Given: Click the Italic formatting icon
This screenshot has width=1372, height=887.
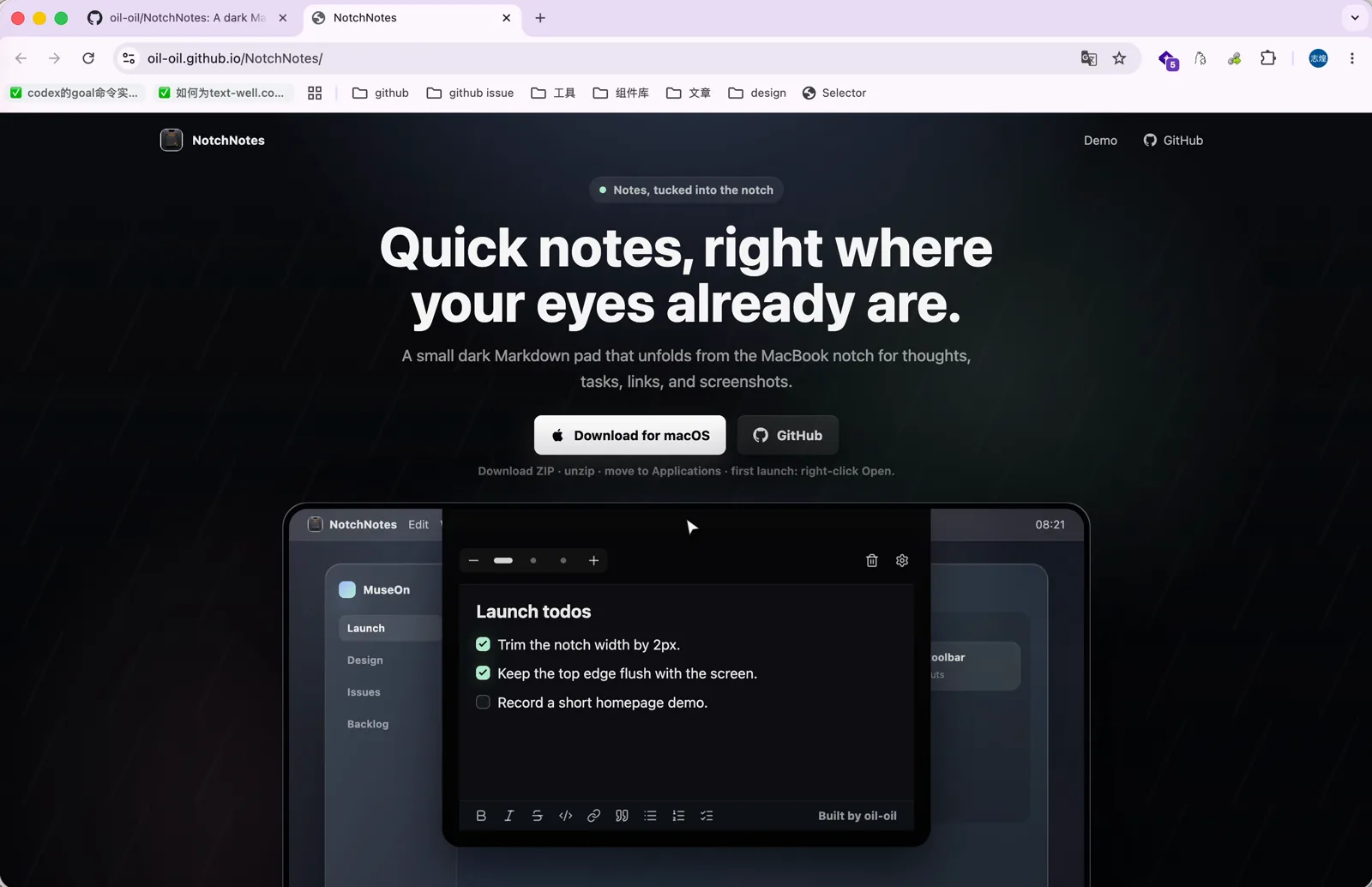Looking at the screenshot, I should (x=509, y=816).
